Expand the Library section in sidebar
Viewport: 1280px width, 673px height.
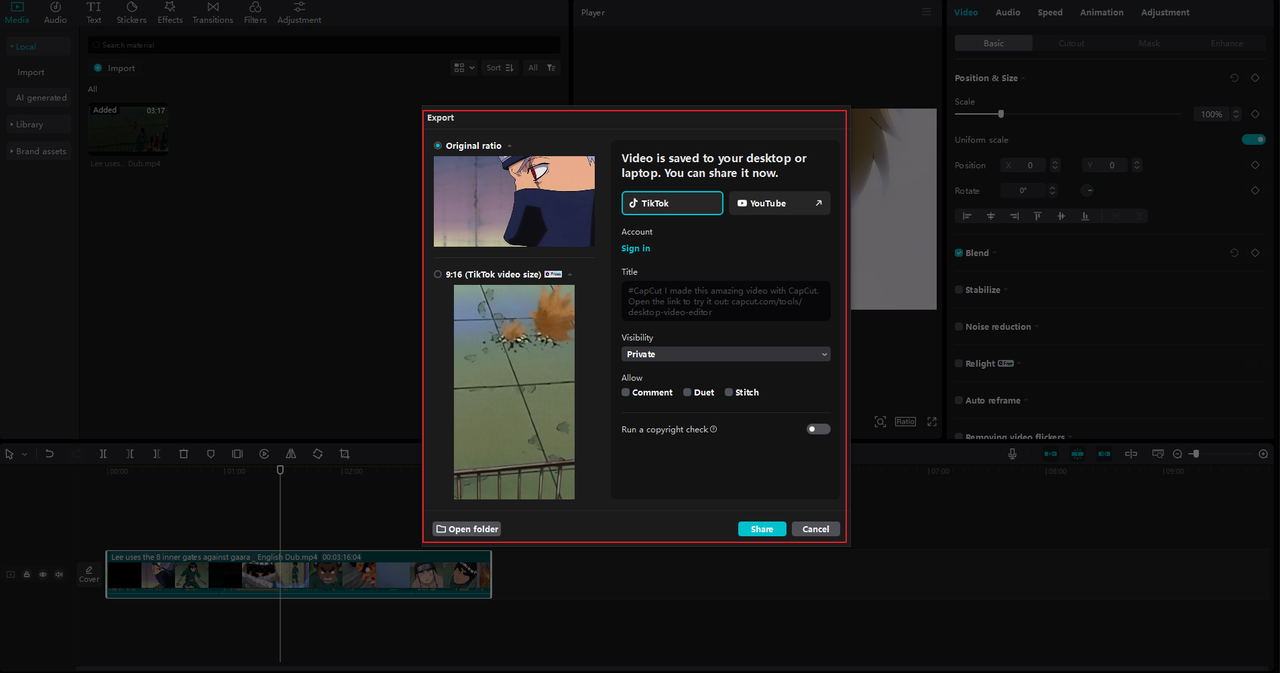pos(39,124)
